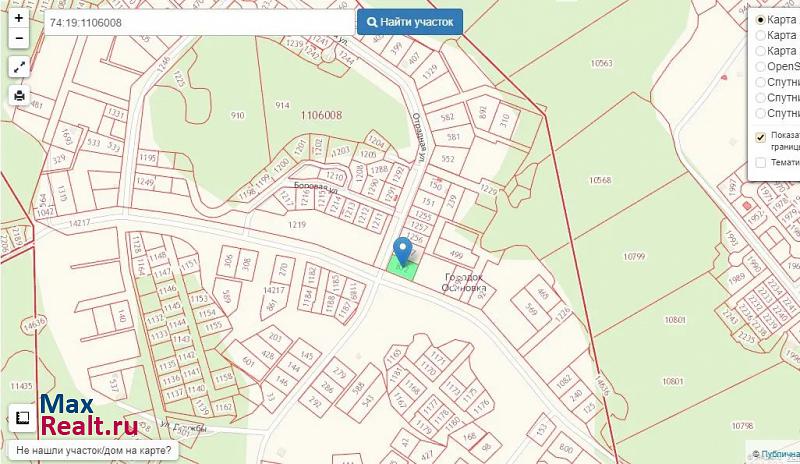Open the measure tool icon at bottom left

22,418
